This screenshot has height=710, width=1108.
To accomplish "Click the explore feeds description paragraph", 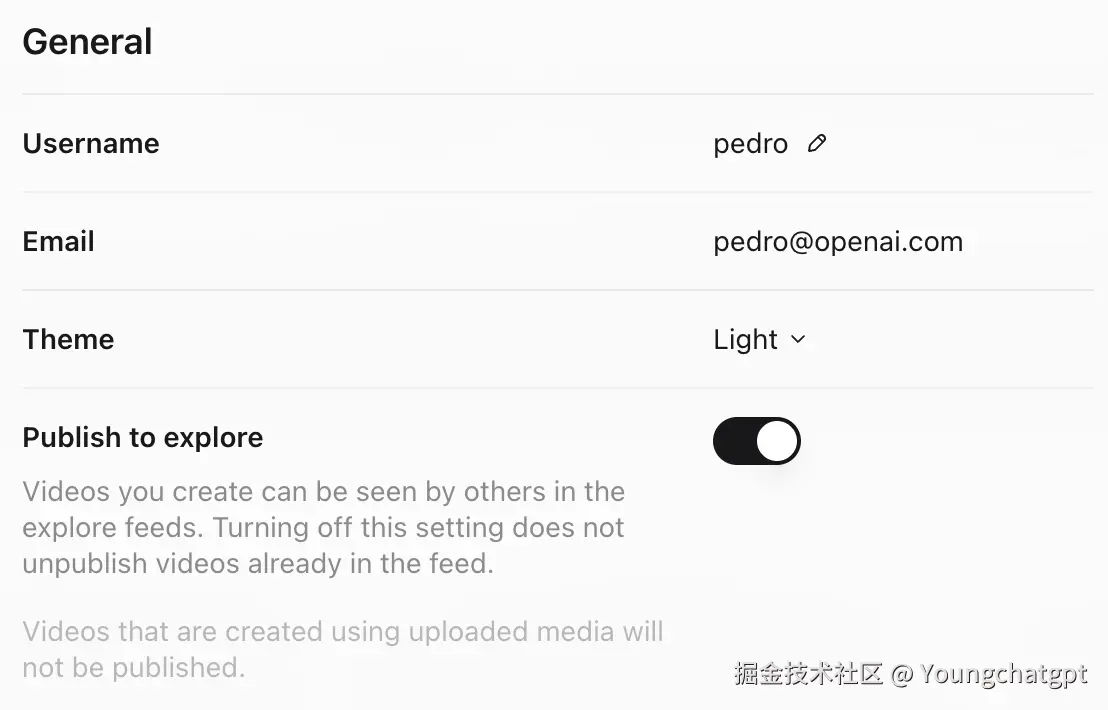I will (323, 527).
